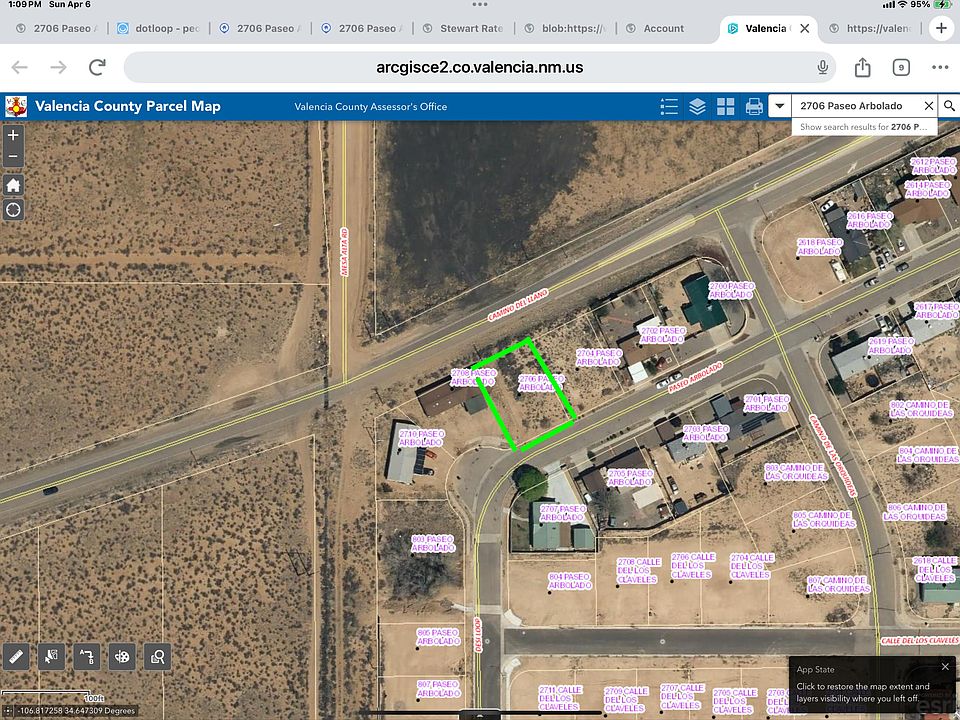Click the map Home extent button

13,185
